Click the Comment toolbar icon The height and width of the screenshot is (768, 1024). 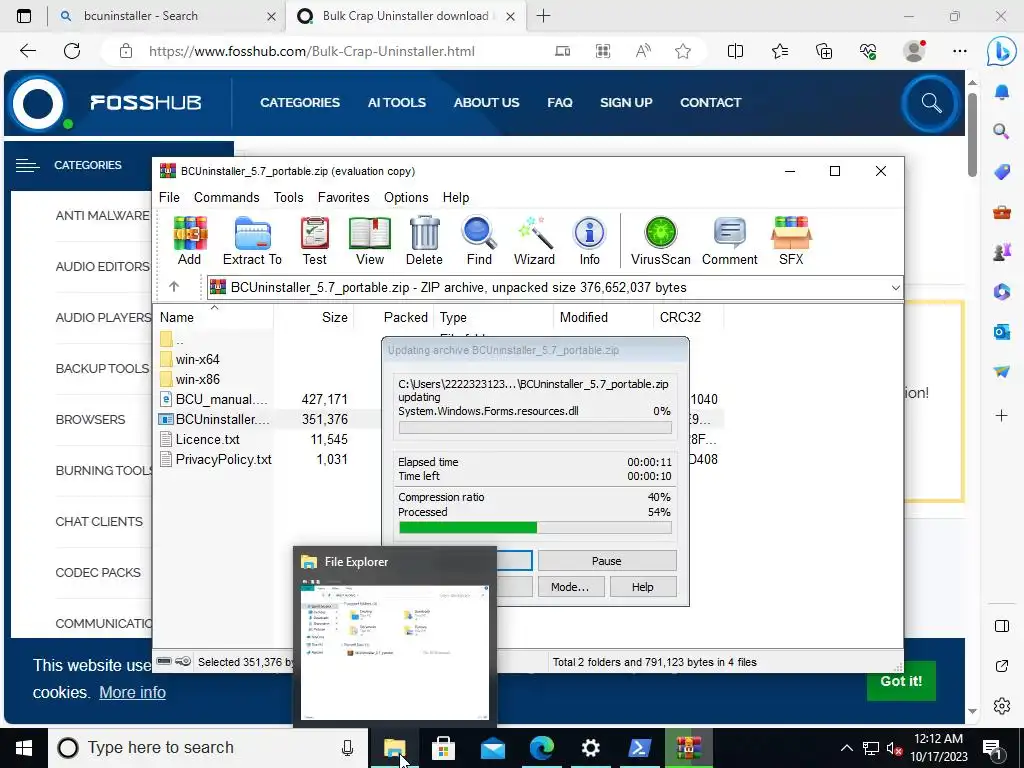pyautogui.click(x=729, y=240)
